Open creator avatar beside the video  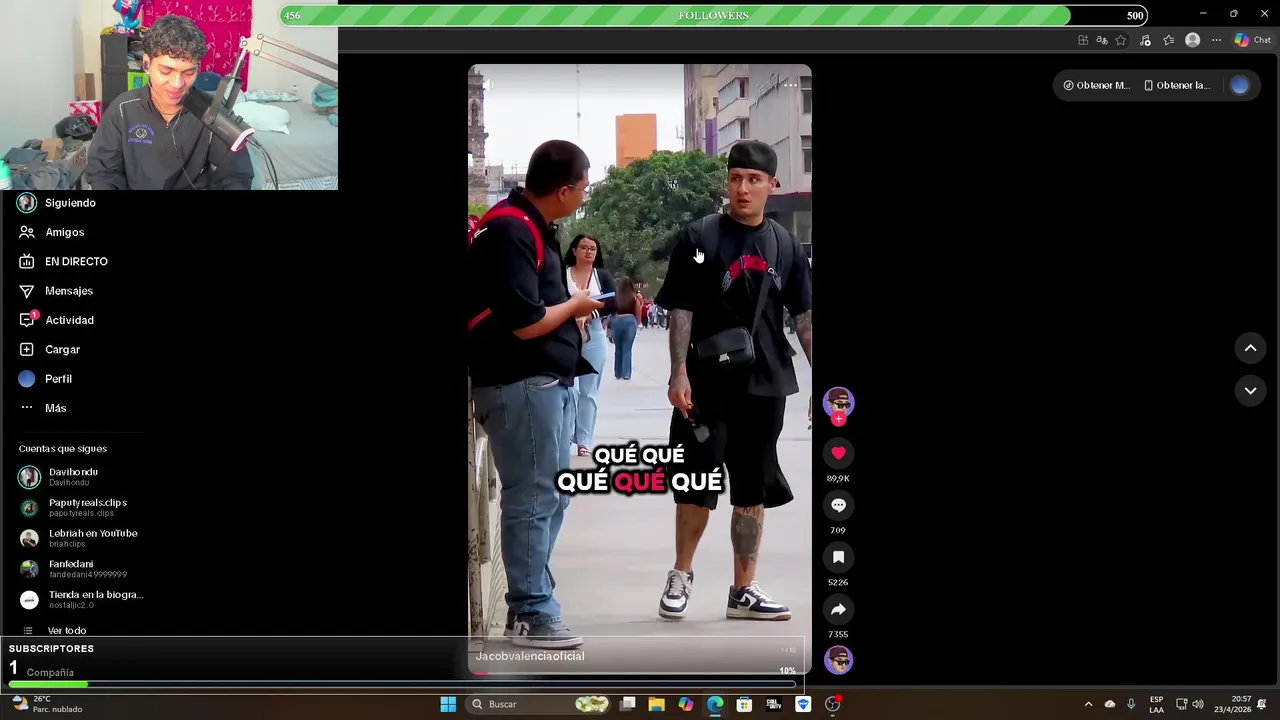point(838,401)
